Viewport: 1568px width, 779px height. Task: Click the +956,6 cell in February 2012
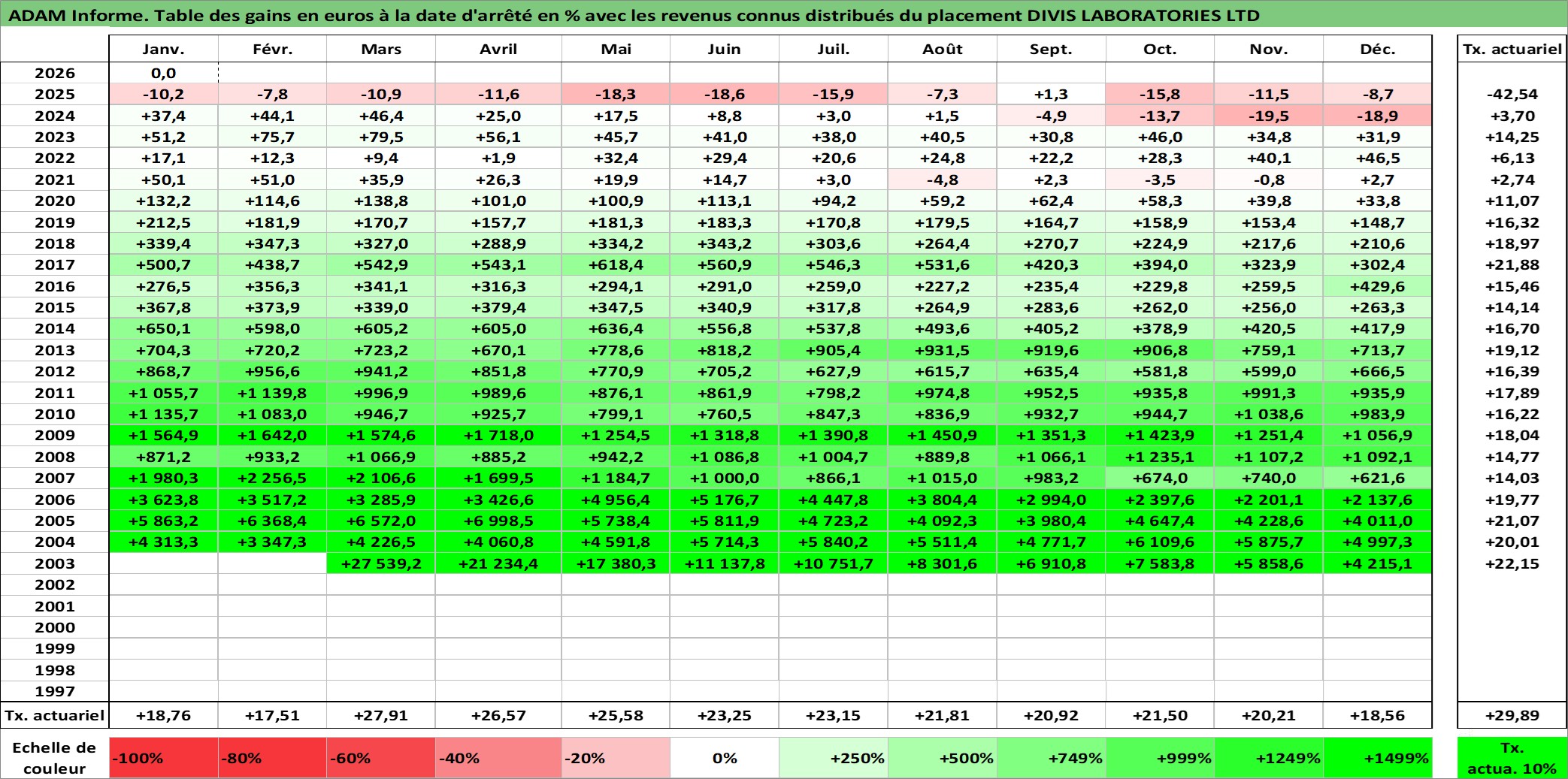272,371
